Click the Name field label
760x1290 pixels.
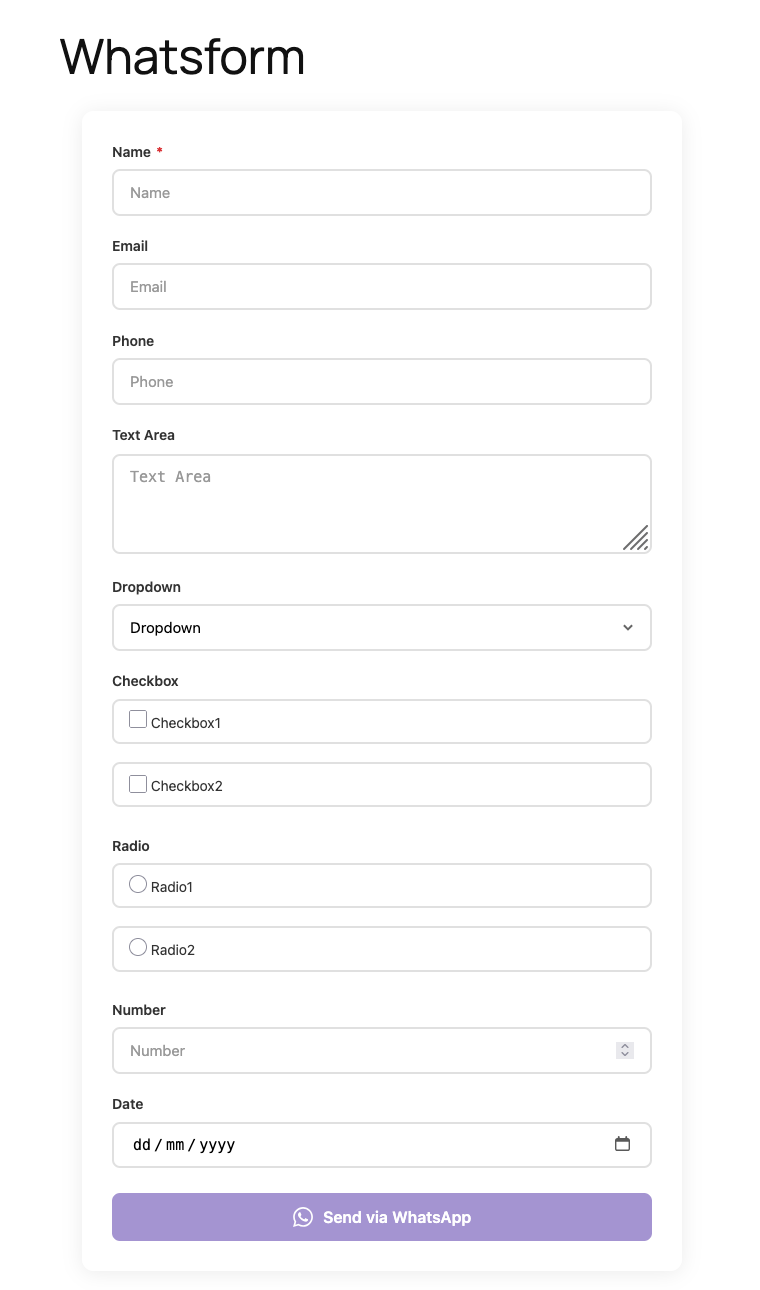[131, 152]
